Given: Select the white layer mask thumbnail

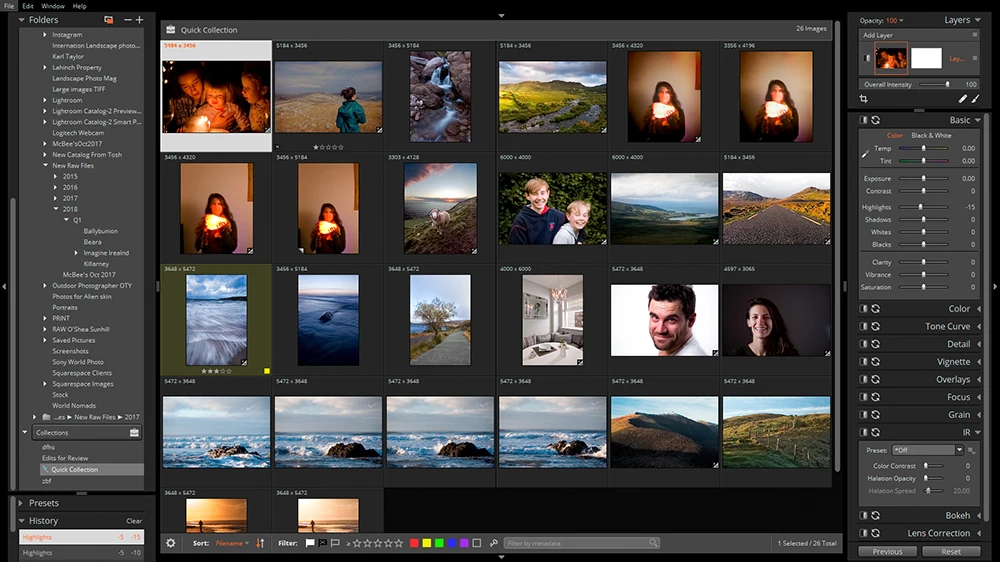Looking at the screenshot, I should pos(926,58).
